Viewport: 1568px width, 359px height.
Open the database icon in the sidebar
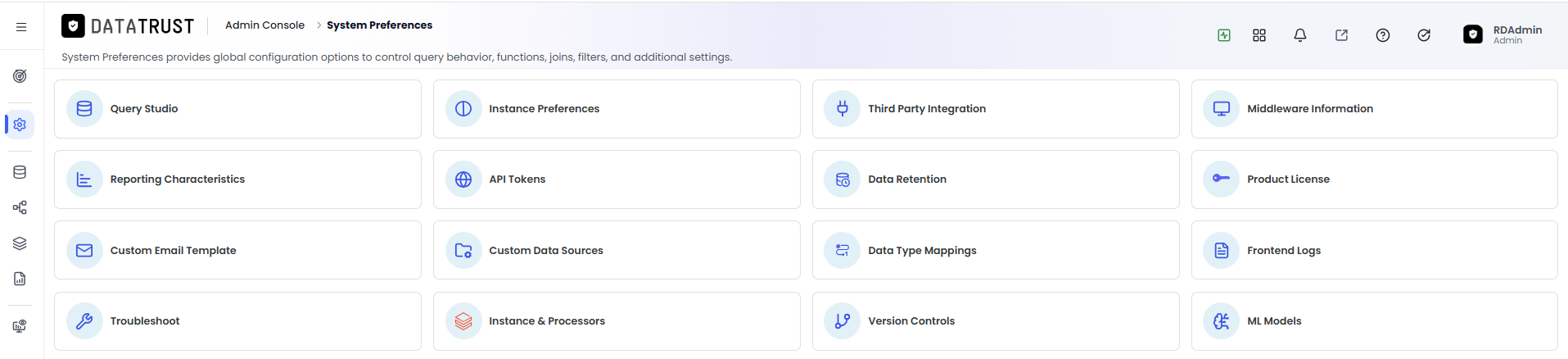pyautogui.click(x=20, y=172)
